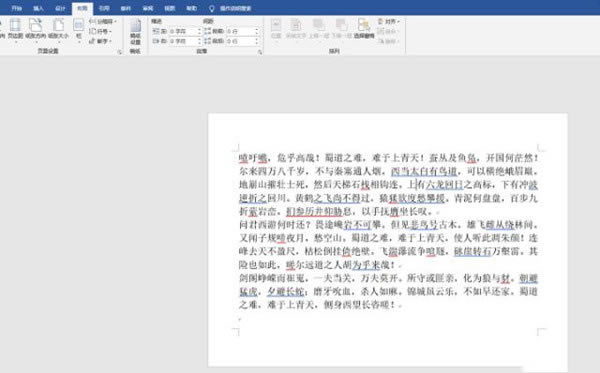Open the 组合 (Group) dropdown
This screenshot has height=373, width=600.
pyautogui.click(x=388, y=31)
